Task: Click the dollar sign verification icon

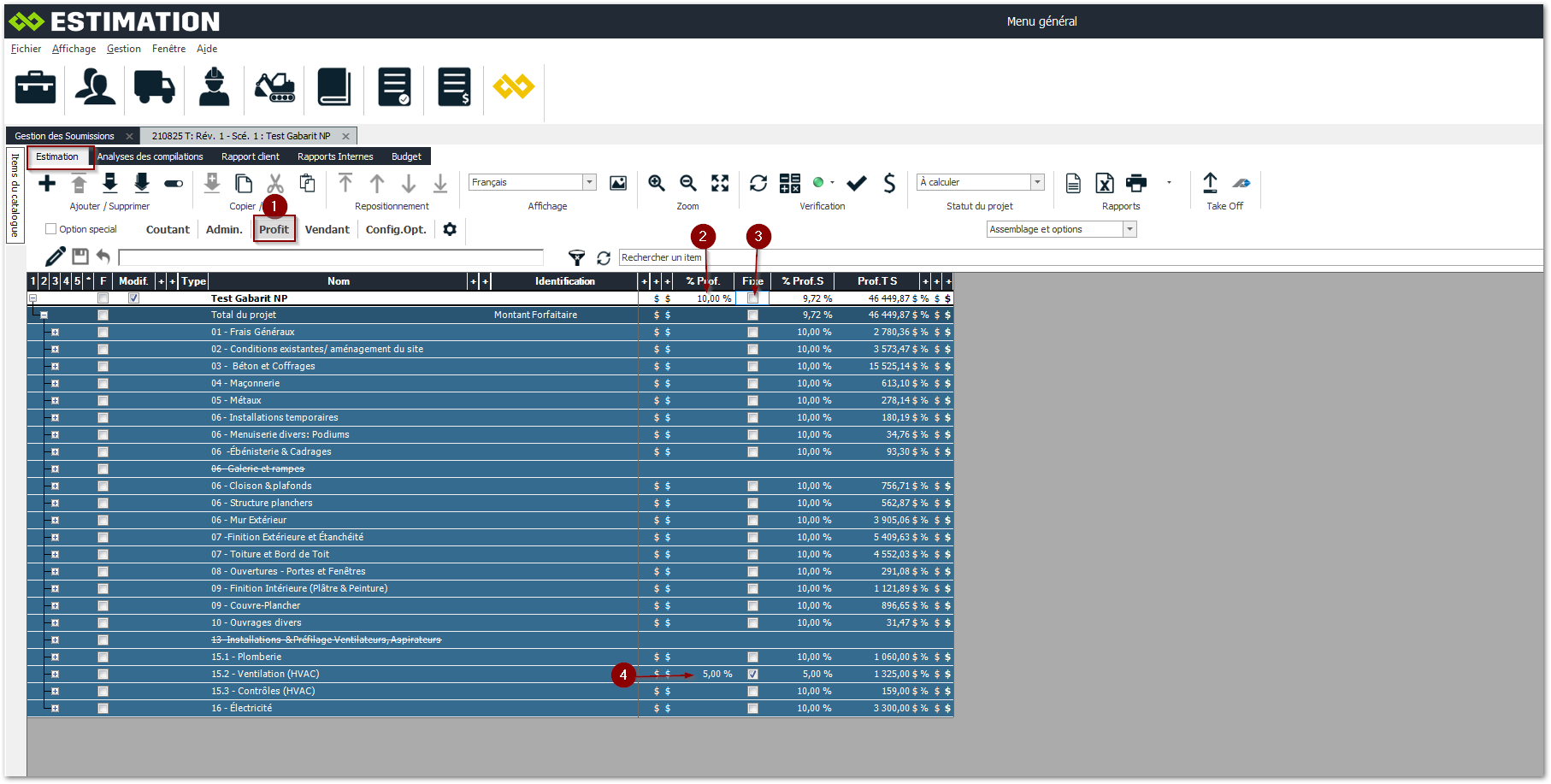Action: tap(889, 183)
